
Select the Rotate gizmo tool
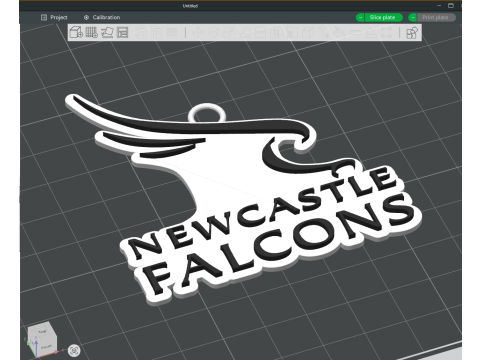coord(213,32)
